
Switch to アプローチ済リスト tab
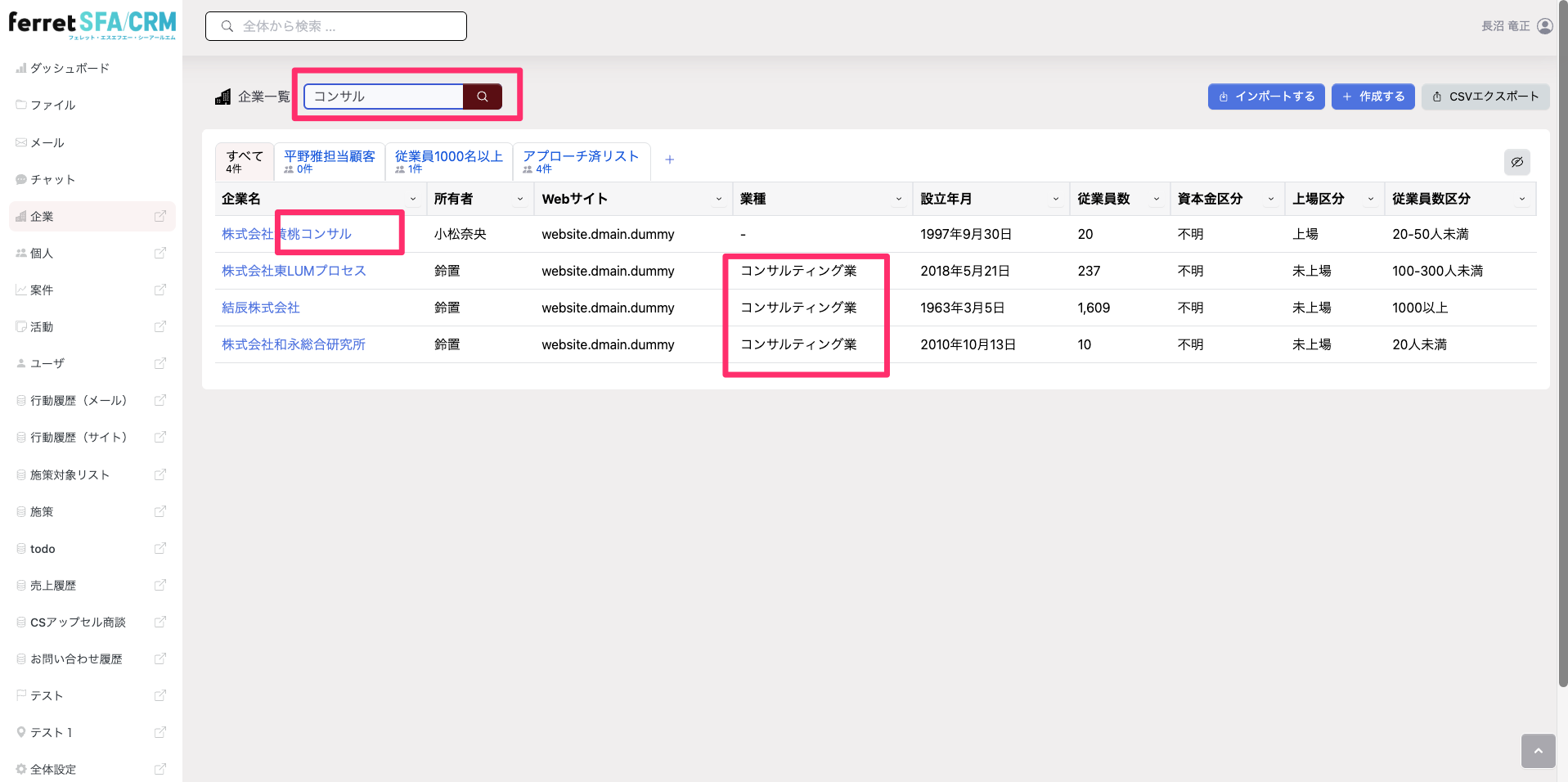[581, 161]
